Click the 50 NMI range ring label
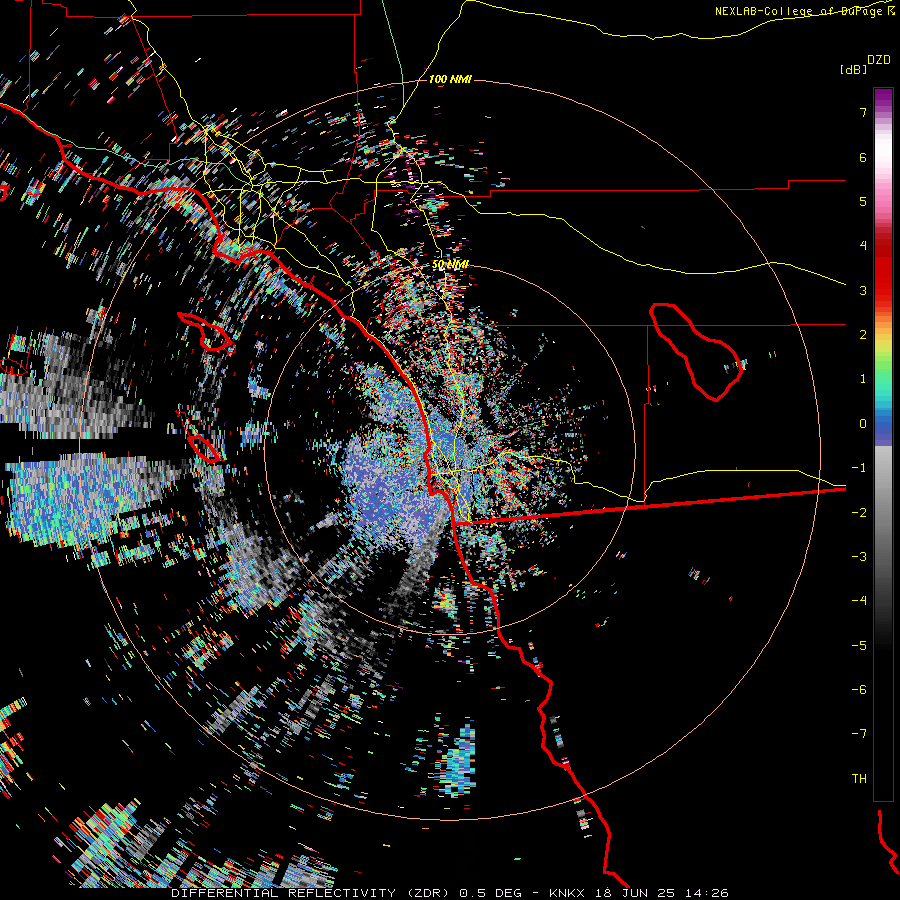The height and width of the screenshot is (900, 900). [x=450, y=265]
